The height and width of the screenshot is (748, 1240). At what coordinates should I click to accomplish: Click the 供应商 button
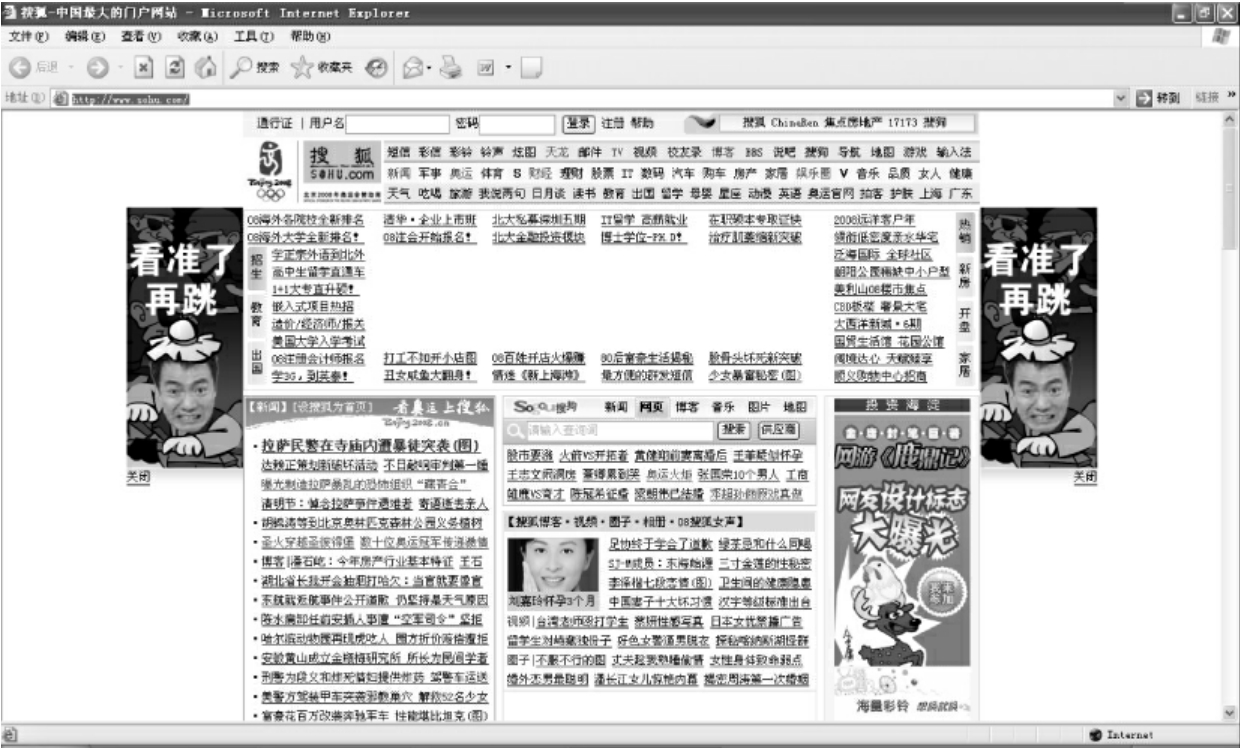click(777, 429)
